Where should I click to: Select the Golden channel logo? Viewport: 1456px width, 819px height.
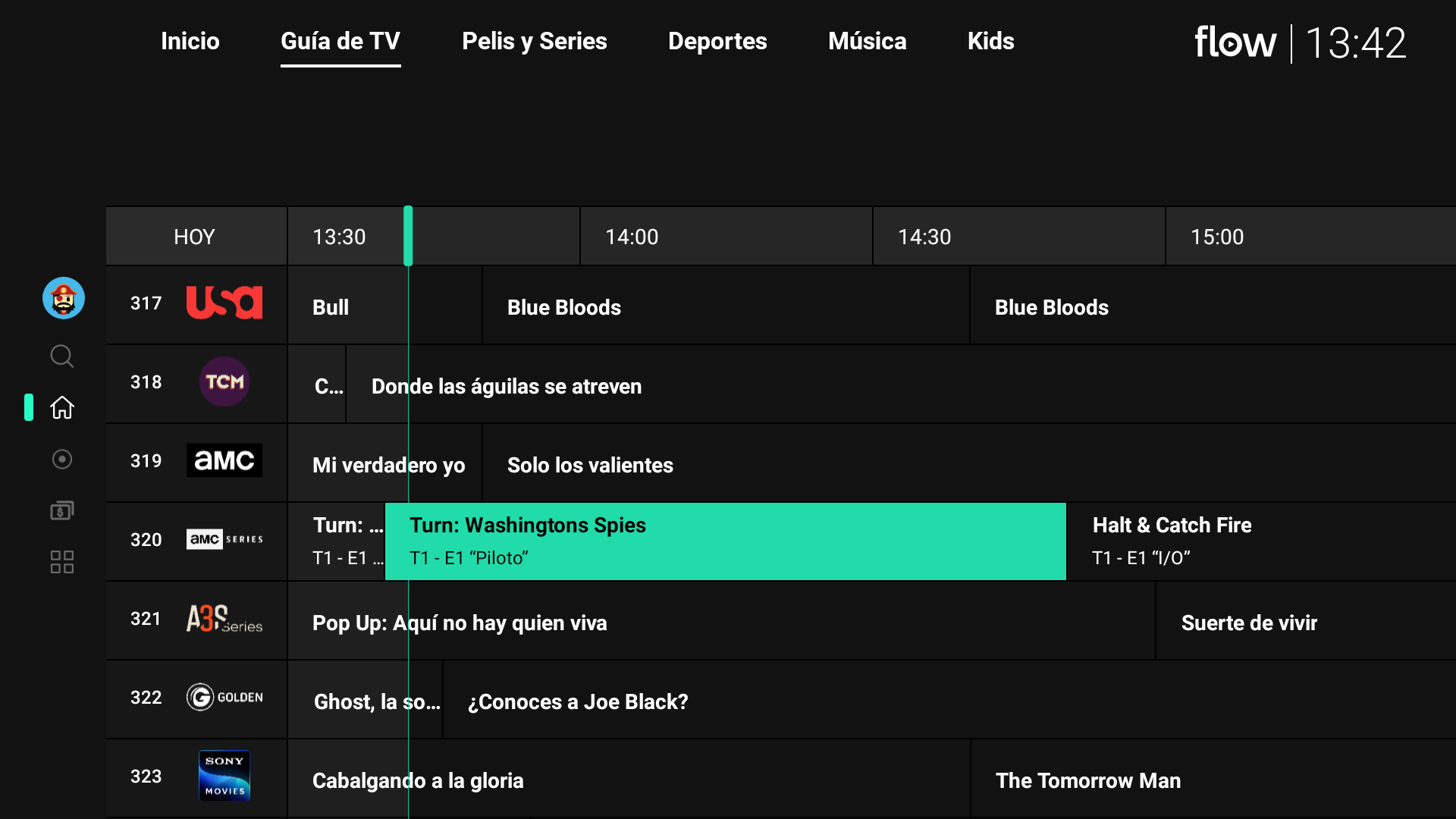point(224,697)
